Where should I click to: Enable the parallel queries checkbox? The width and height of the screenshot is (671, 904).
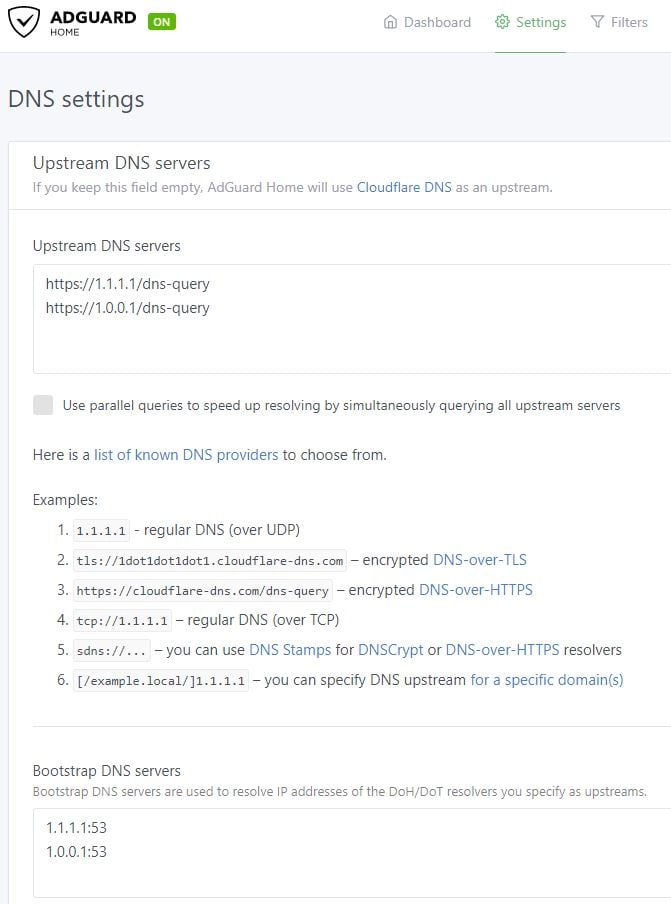coord(43,405)
